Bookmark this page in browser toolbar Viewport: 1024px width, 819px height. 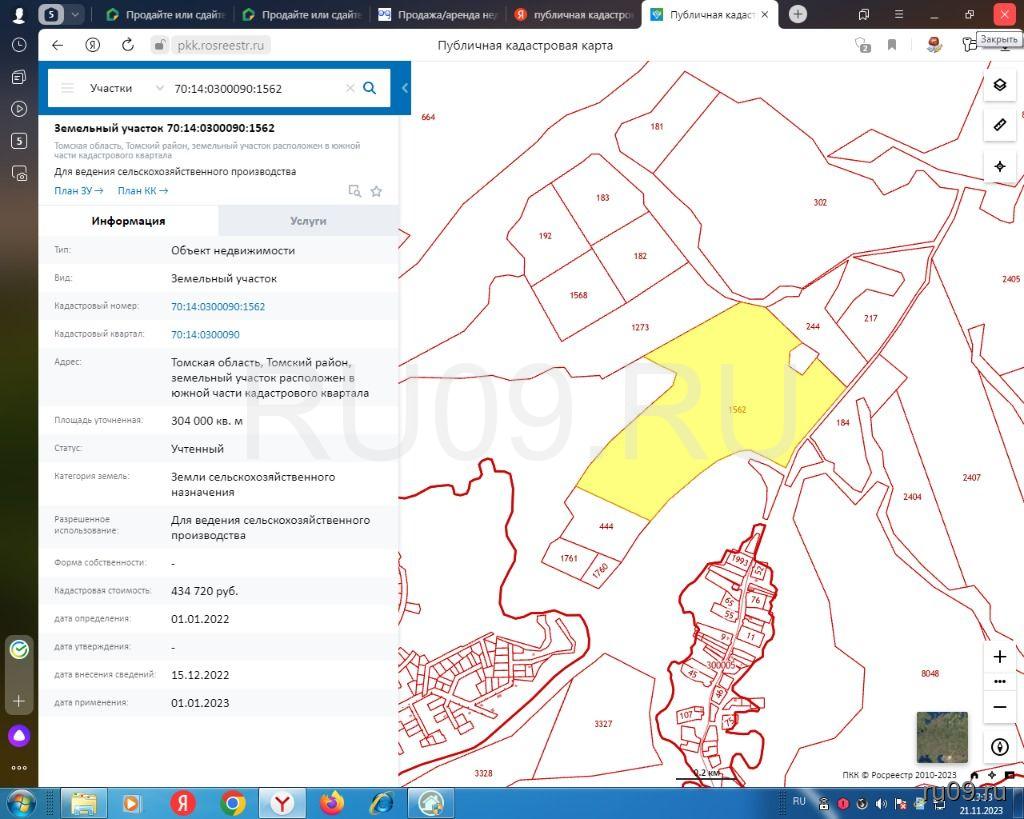coord(892,45)
